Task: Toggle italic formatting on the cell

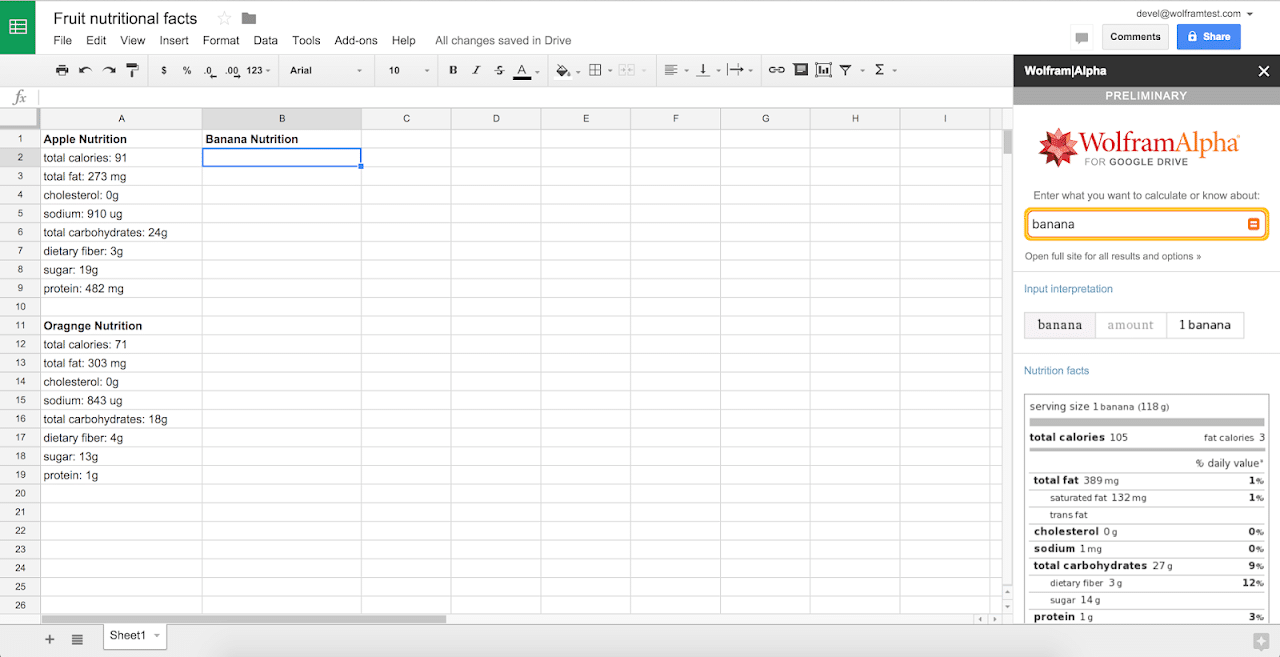Action: [475, 70]
